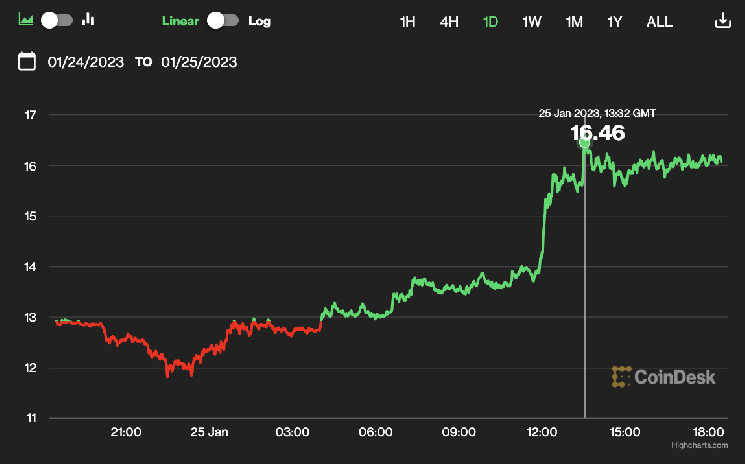Click the candlestick bar chart icon

(x=89, y=20)
